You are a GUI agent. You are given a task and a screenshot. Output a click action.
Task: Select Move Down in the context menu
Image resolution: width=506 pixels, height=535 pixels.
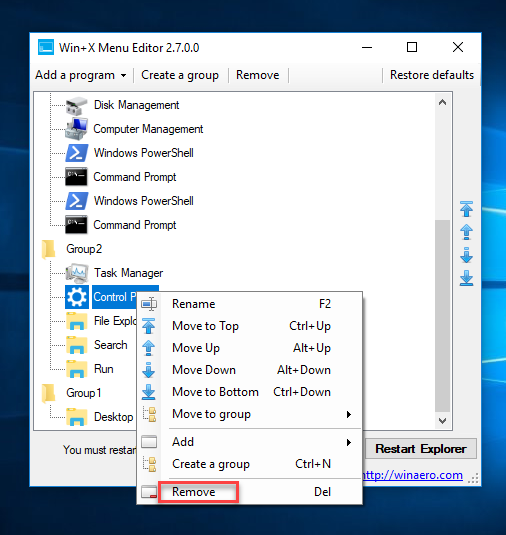(x=249, y=370)
